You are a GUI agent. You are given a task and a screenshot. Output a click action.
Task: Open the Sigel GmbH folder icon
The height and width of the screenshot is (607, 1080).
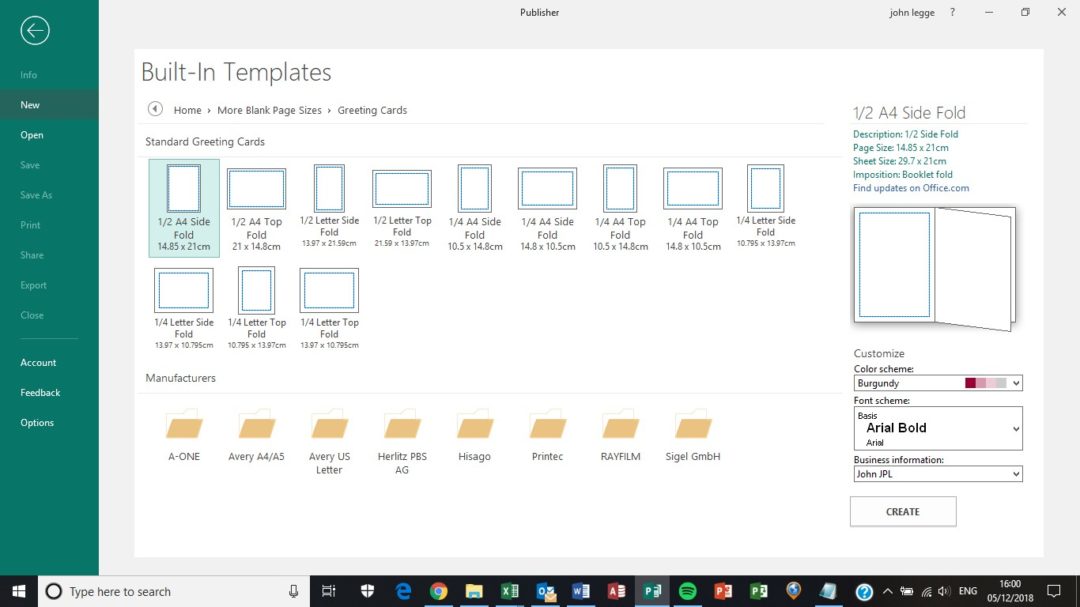[x=692, y=426]
